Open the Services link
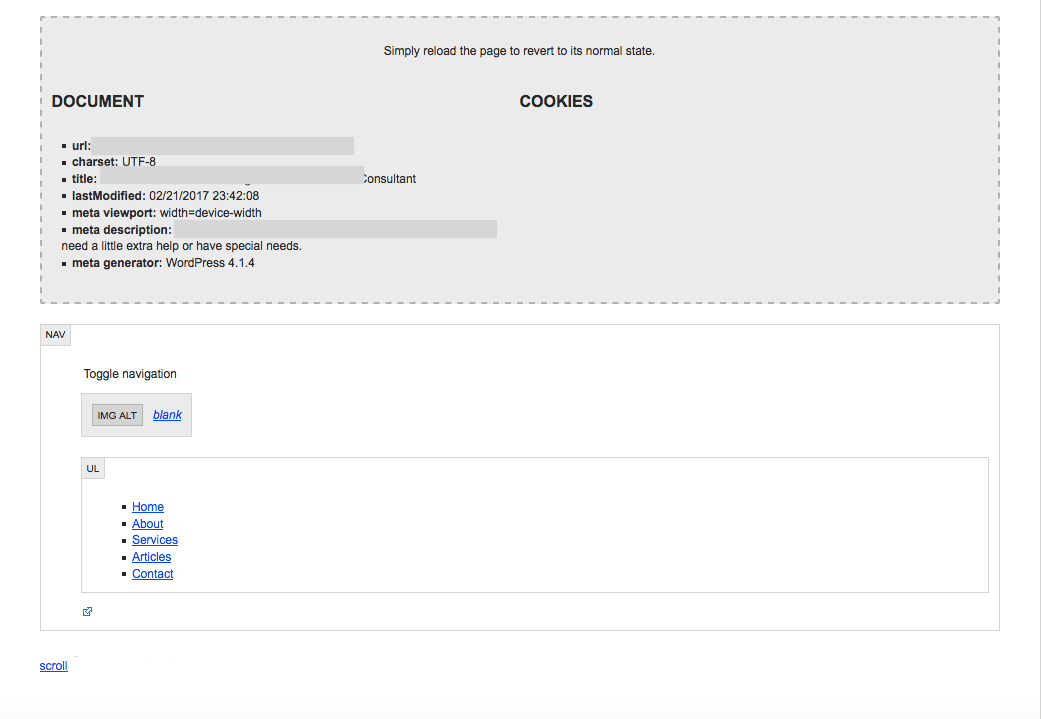 coord(155,540)
